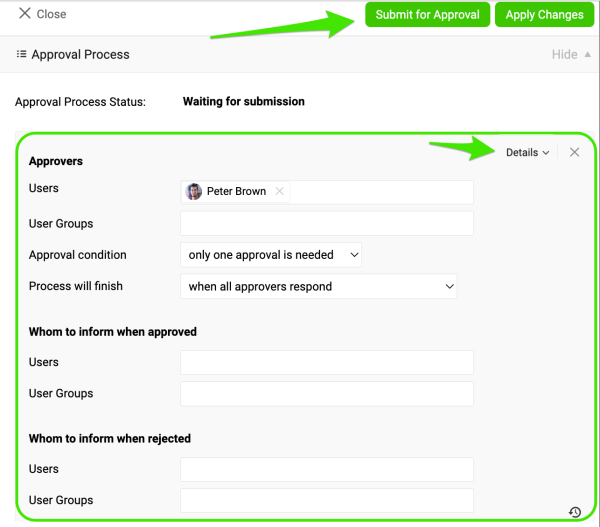Focus the Approvers User Groups field
This screenshot has height=527, width=600.
tap(327, 224)
